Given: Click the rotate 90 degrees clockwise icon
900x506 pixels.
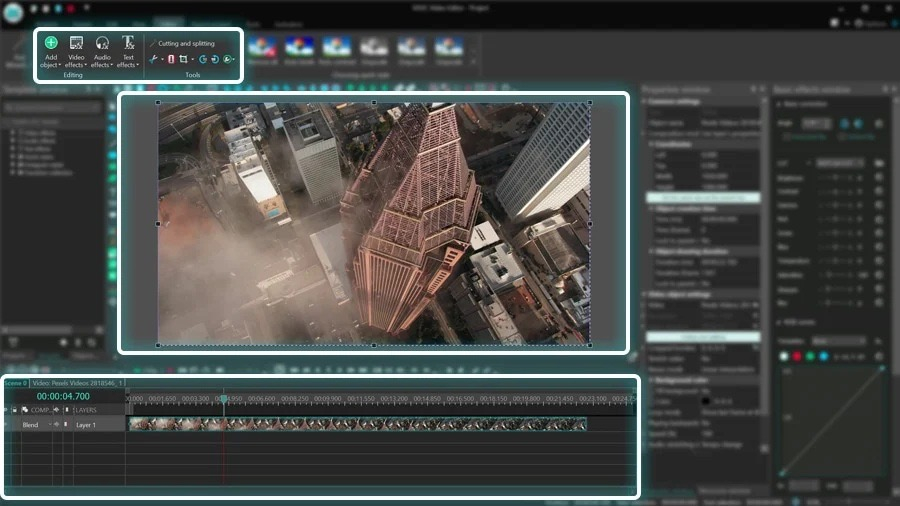Looking at the screenshot, I should [x=215, y=59].
